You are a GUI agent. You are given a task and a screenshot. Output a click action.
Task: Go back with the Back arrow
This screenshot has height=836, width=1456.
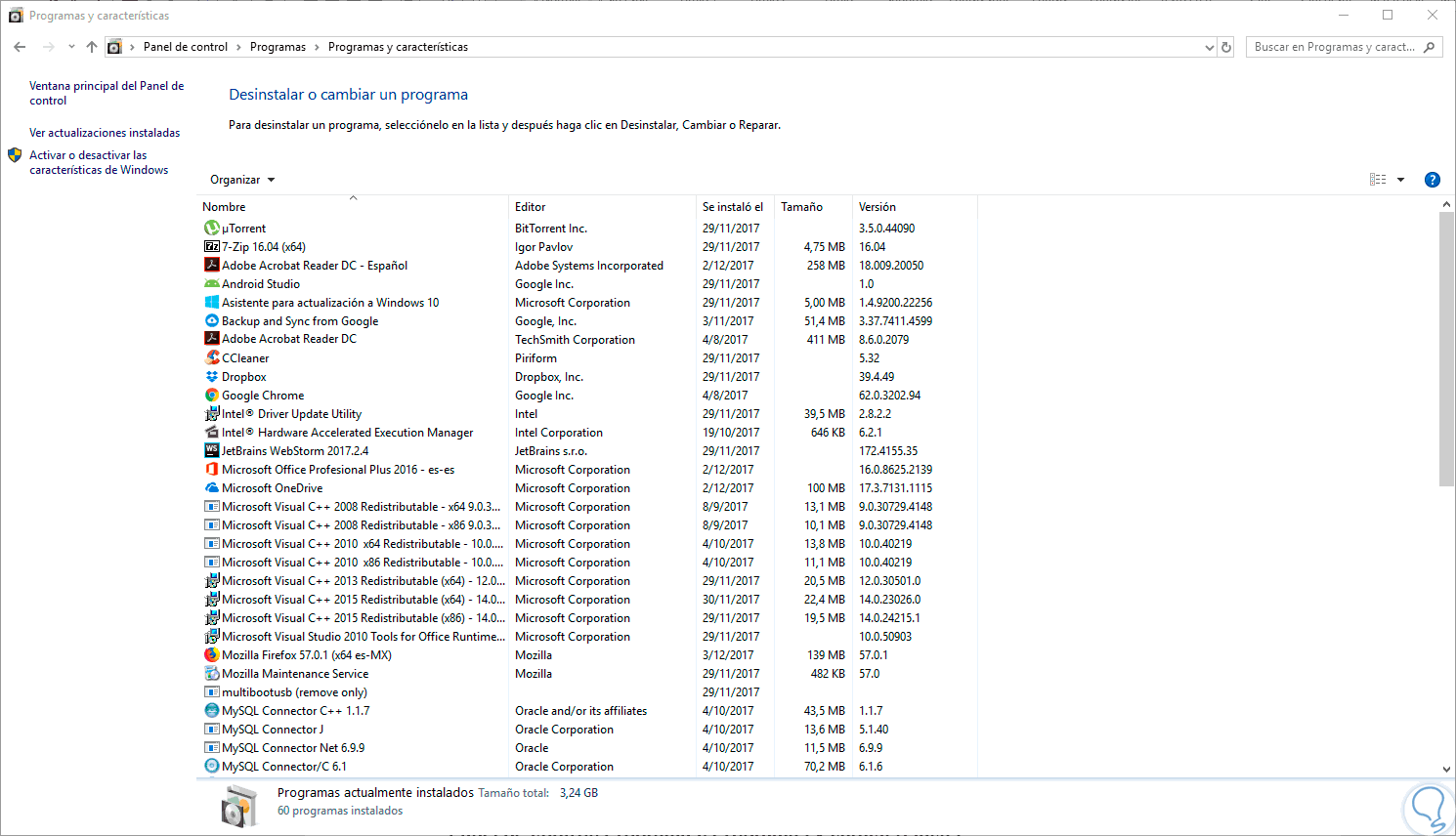pyautogui.click(x=20, y=47)
